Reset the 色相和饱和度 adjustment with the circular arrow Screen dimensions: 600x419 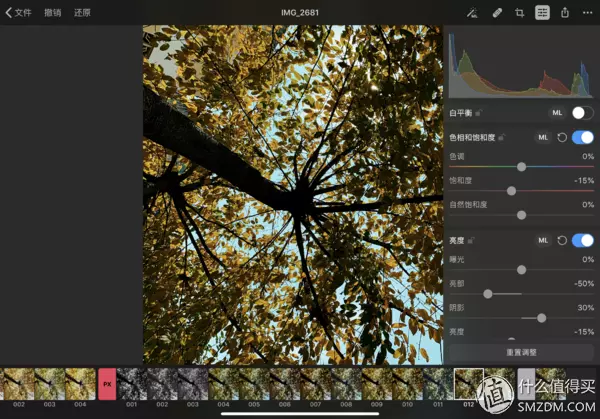tap(562, 137)
